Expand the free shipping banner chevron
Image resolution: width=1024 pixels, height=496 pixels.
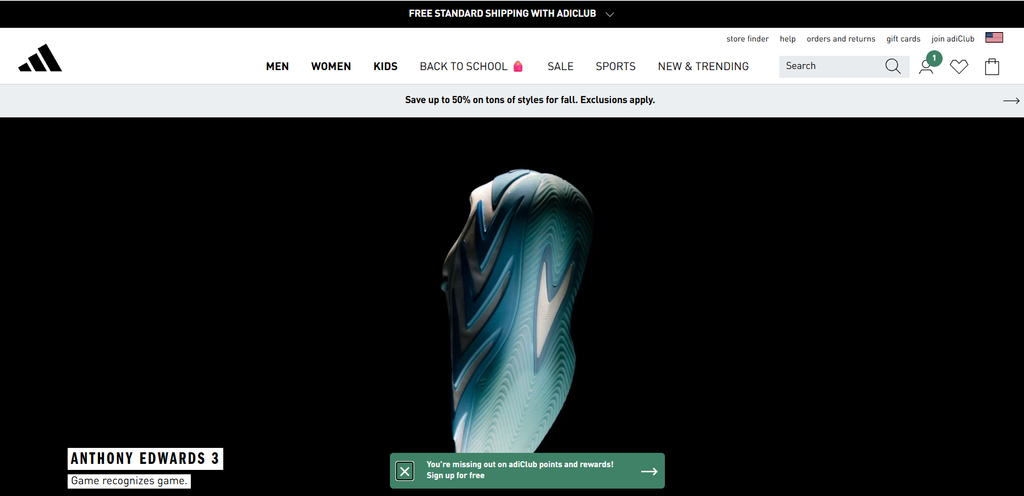[609, 14]
